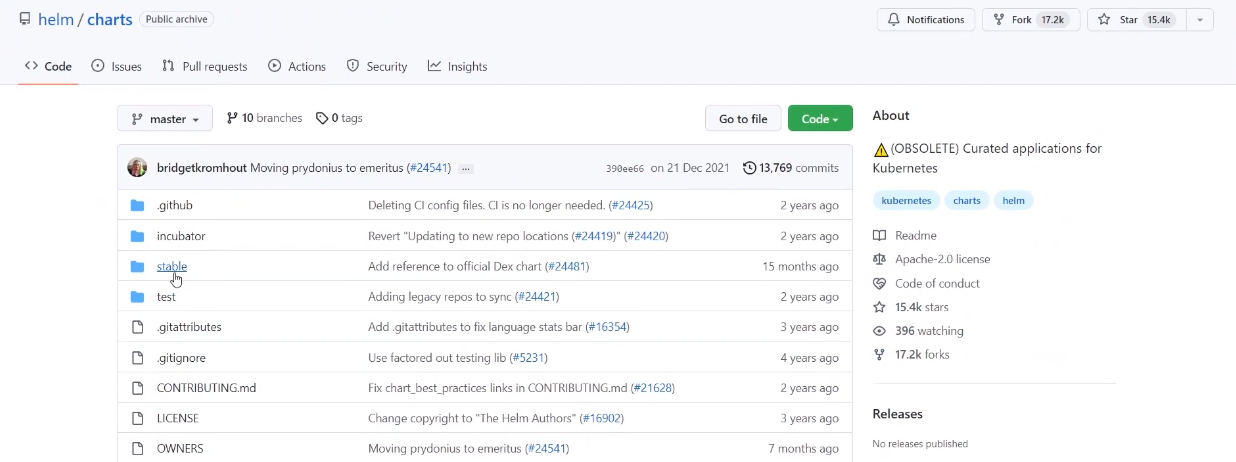Image resolution: width=1236 pixels, height=462 pixels.
Task: Switch to the Issues tab
Action: pyautogui.click(x=116, y=67)
